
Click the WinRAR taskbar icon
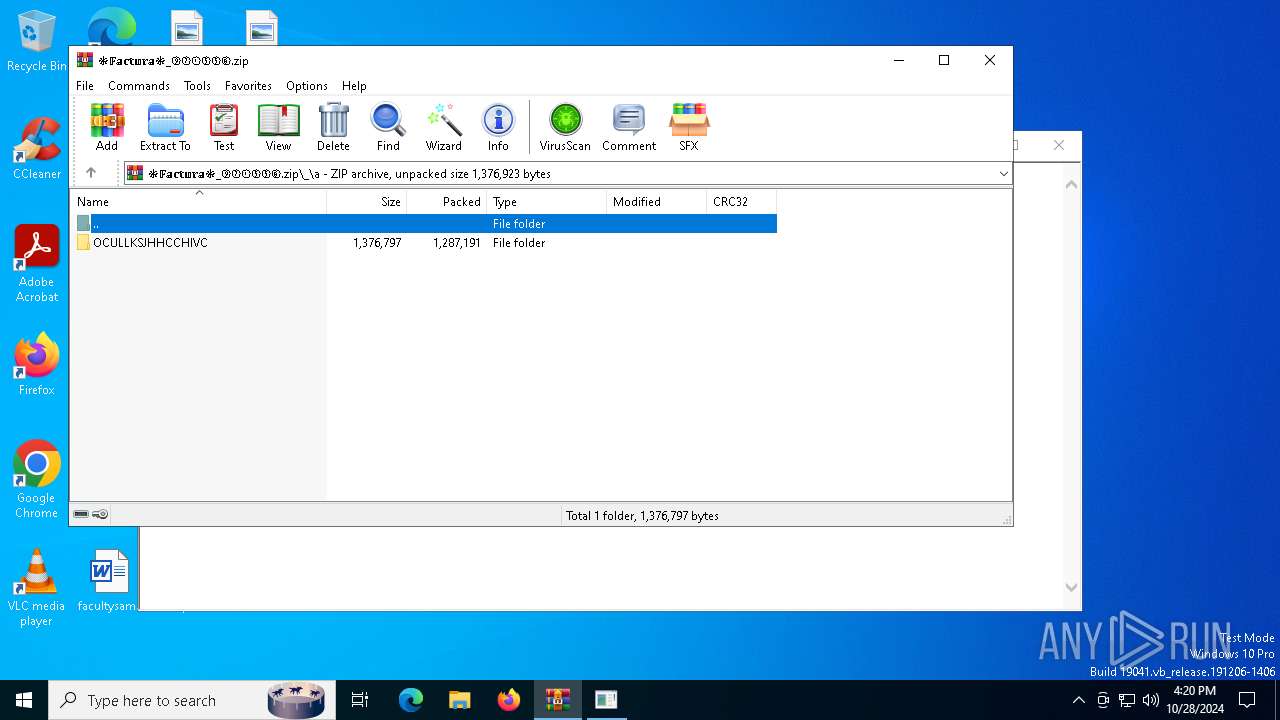tap(558, 700)
